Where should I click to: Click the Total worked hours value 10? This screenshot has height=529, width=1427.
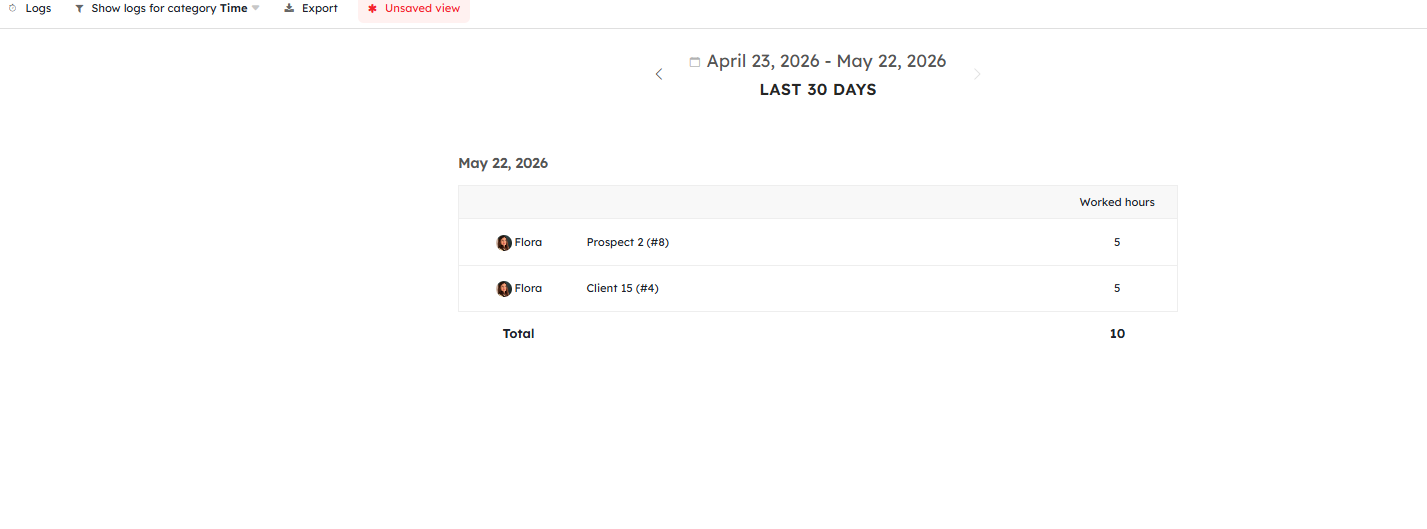pos(1117,334)
